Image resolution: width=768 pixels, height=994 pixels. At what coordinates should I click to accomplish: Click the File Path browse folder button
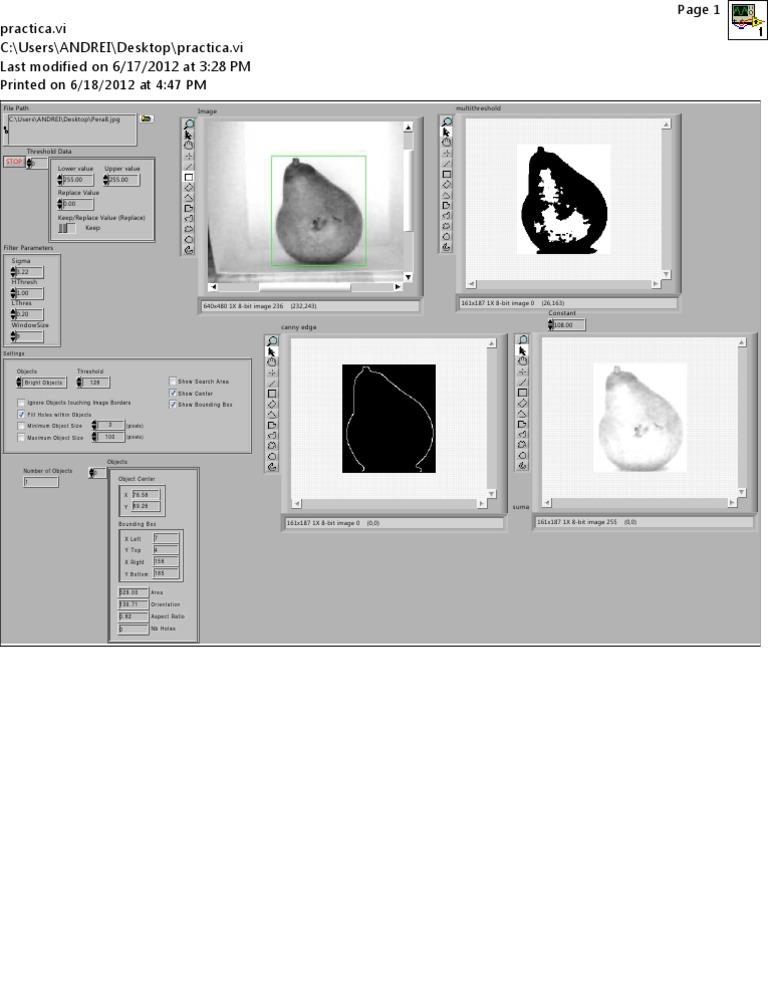coord(146,119)
